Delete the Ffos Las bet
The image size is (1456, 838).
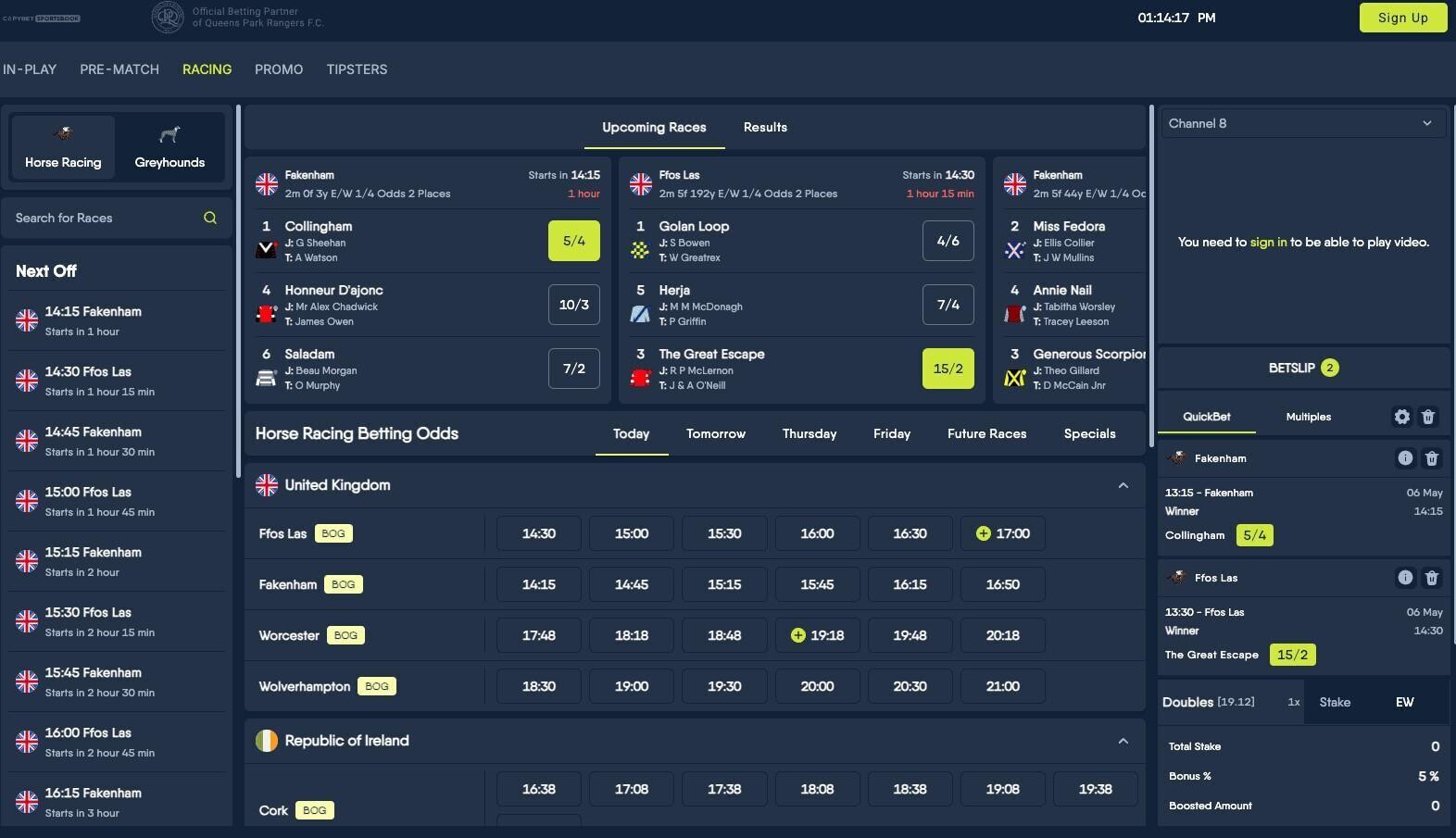point(1432,578)
